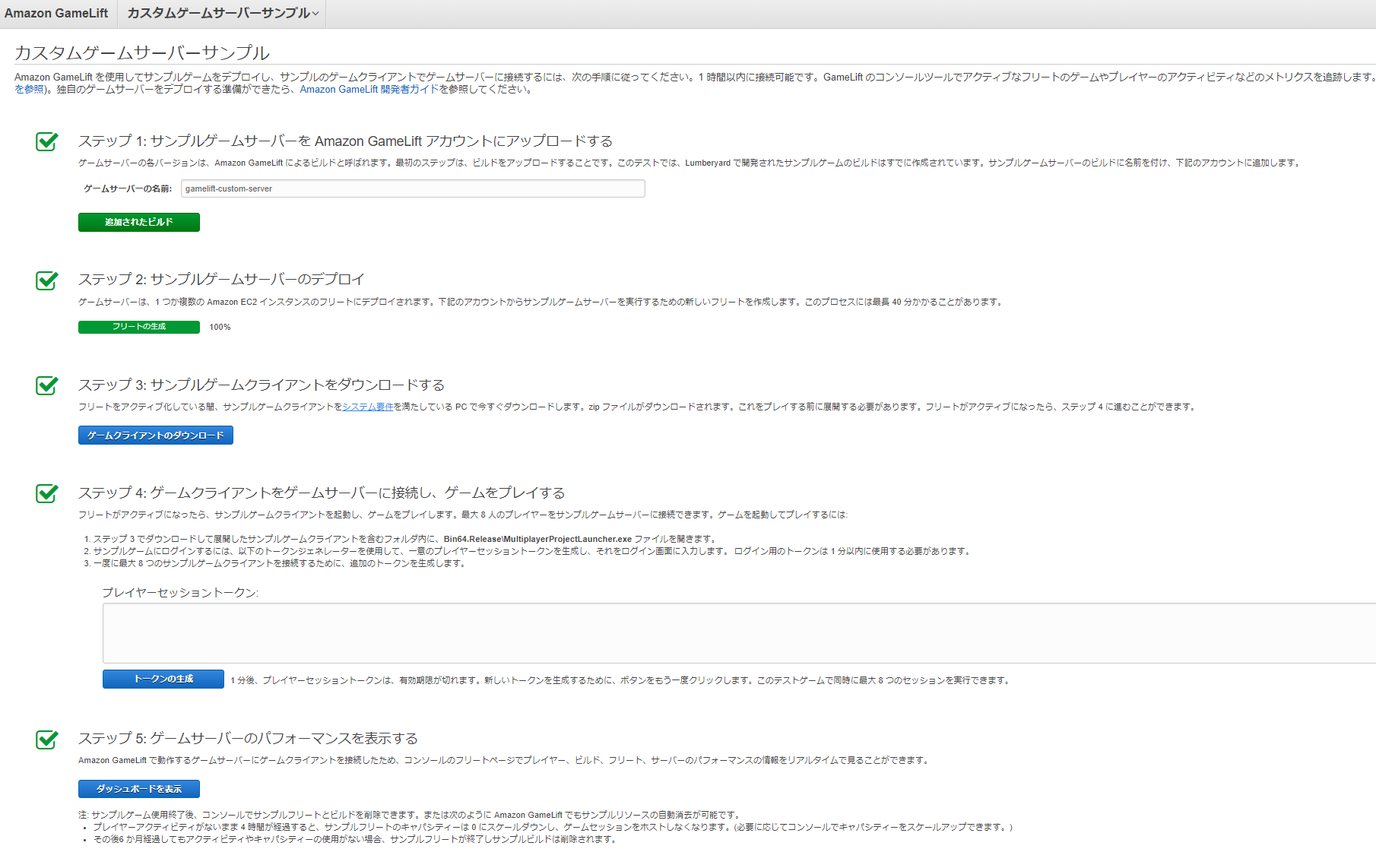
Task: Click the page heading カスタムゲームサーバーサンプル
Action: point(142,52)
